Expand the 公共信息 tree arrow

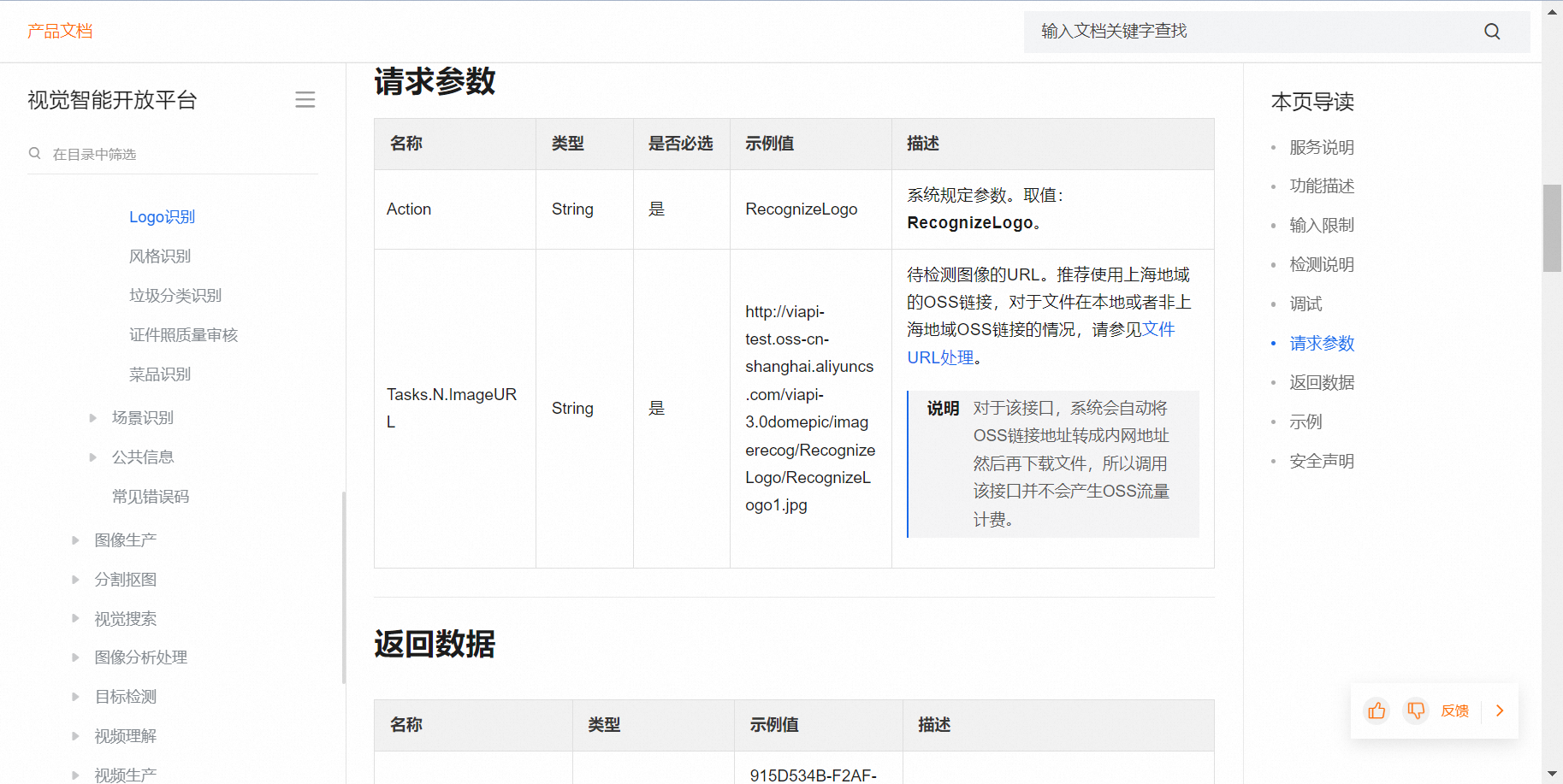coord(93,457)
